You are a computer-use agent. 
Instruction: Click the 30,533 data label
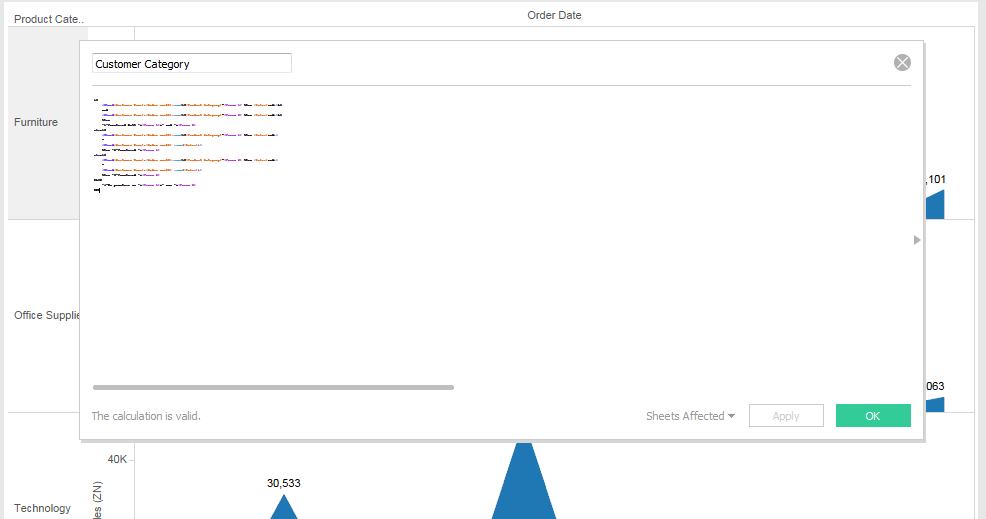coord(284,483)
